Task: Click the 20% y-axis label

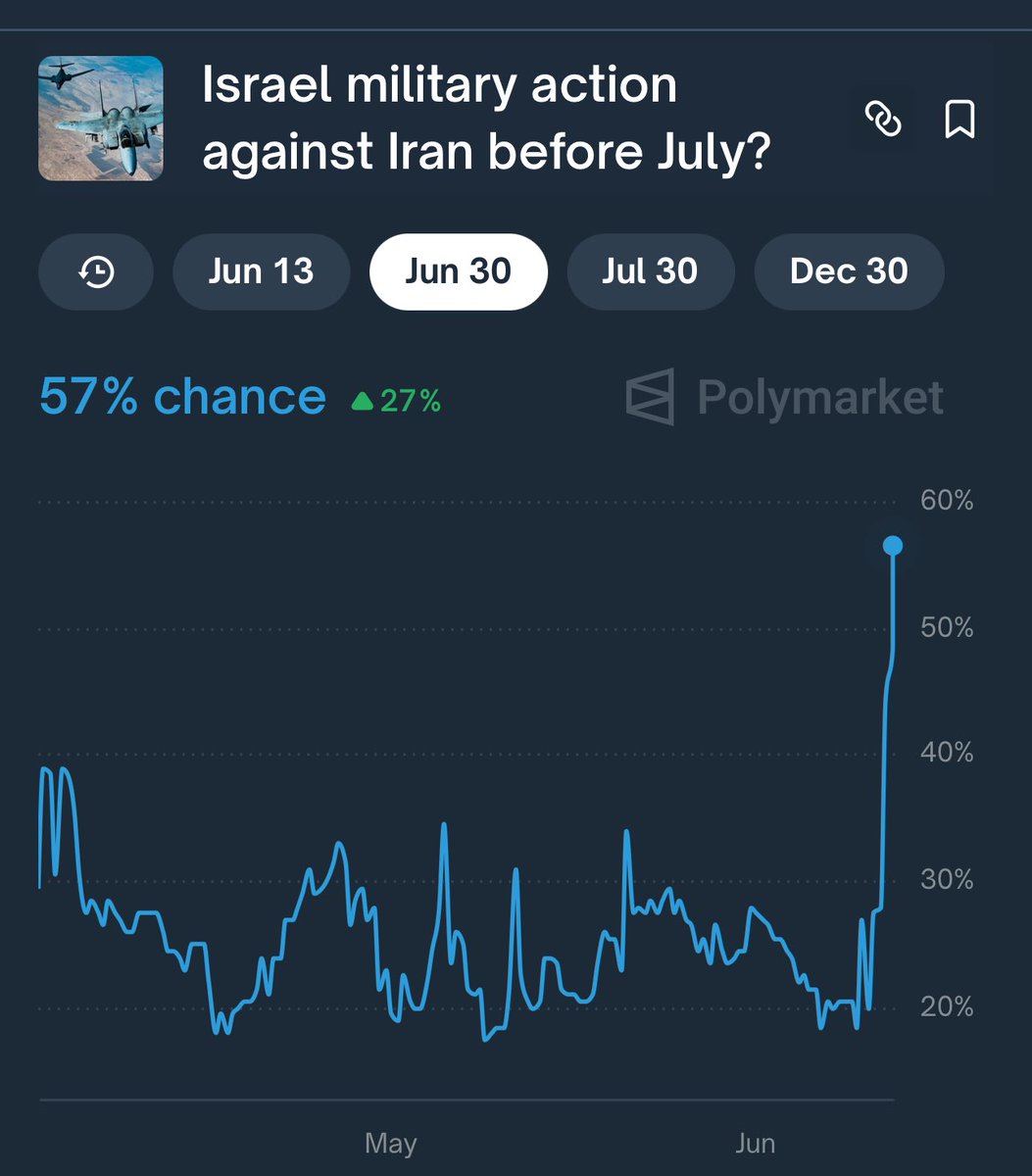Action: tap(947, 1006)
